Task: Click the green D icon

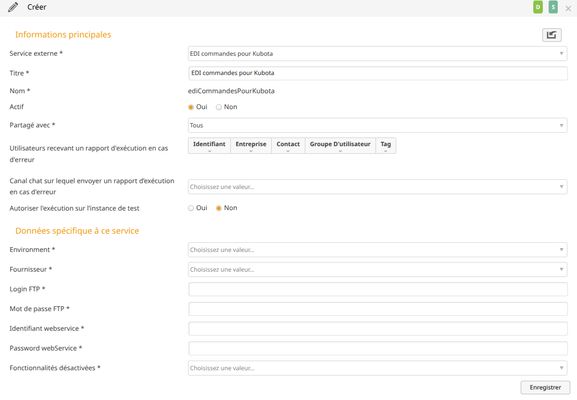Action: tap(538, 7)
